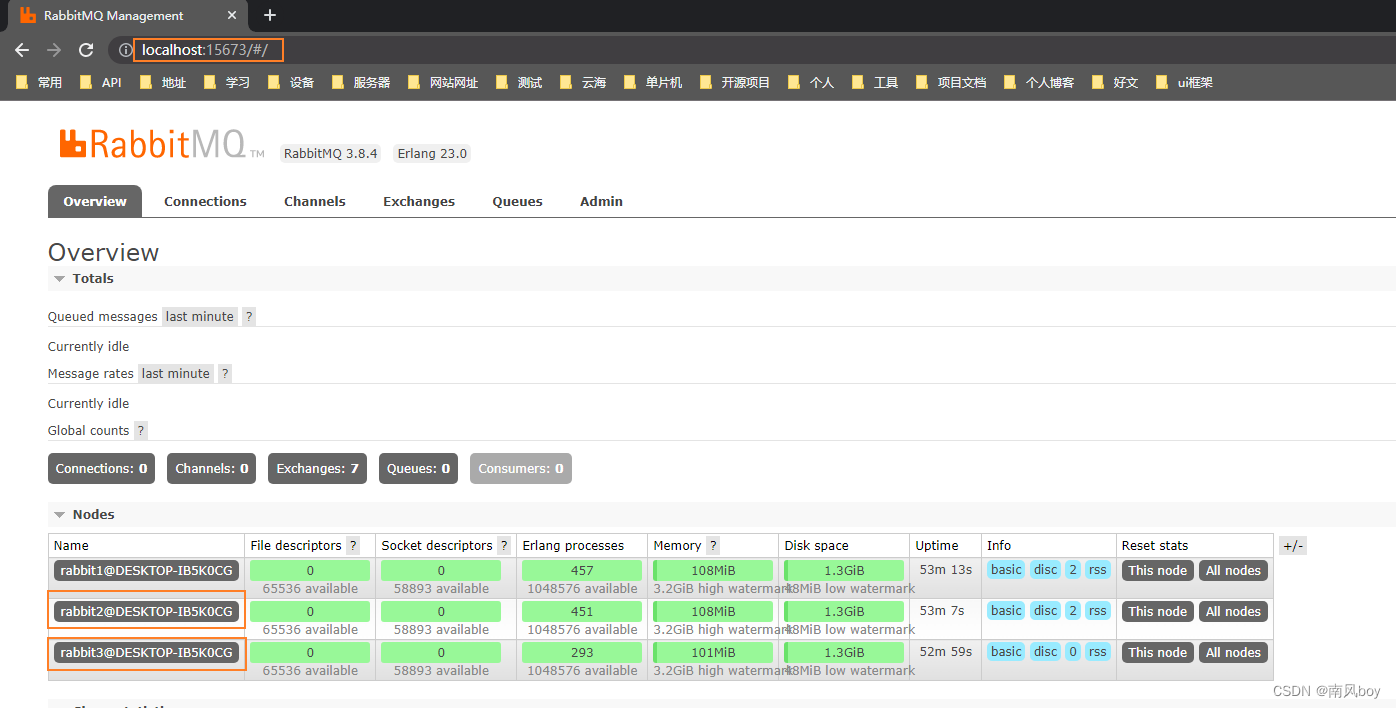The width and height of the screenshot is (1396, 708).
Task: Open the 云海 bookmark folder
Action: [583, 82]
